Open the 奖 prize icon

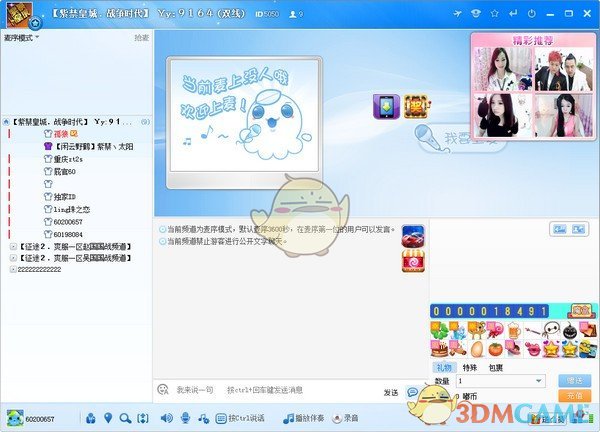pos(417,106)
